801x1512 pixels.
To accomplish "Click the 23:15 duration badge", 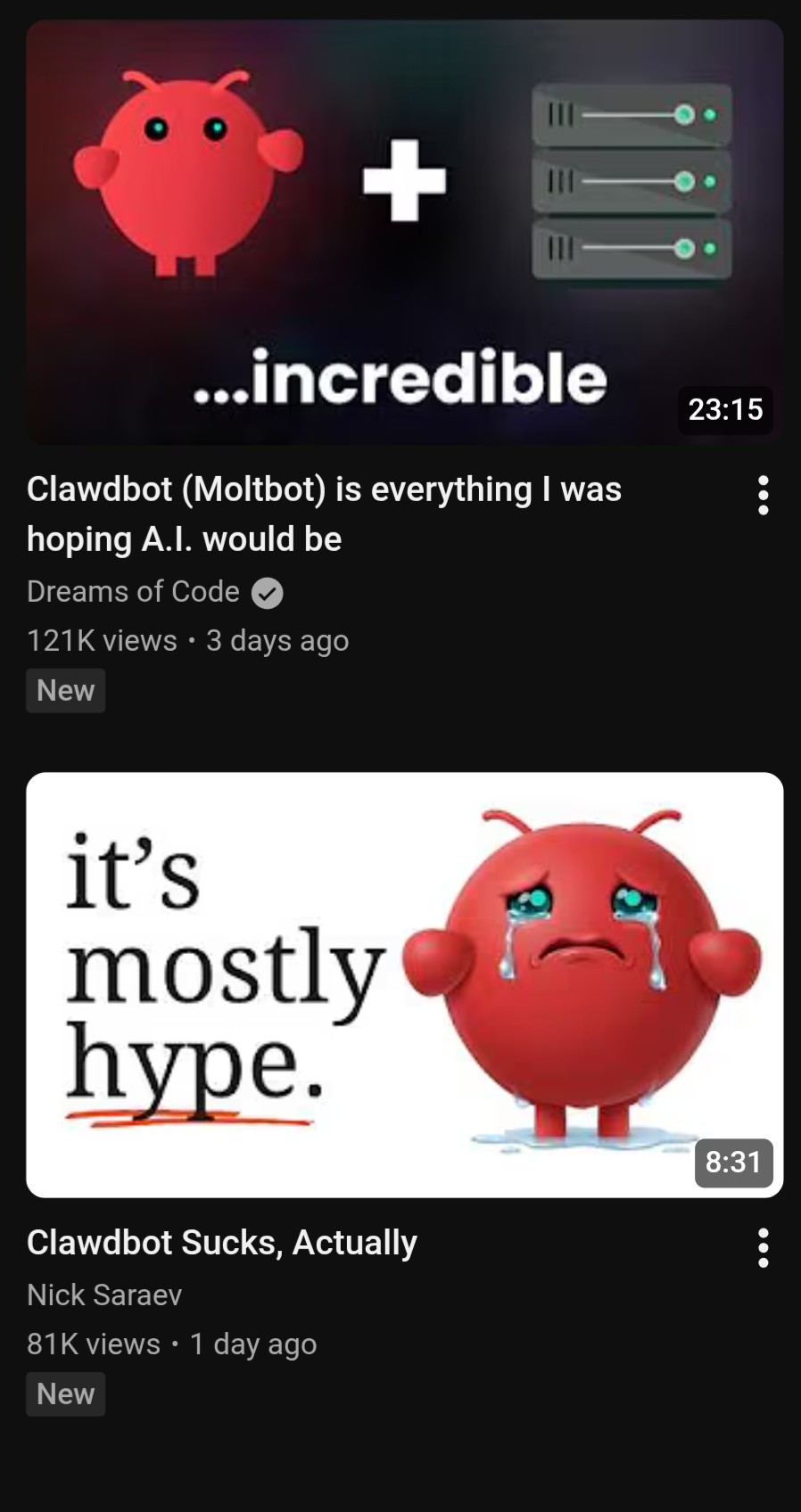I will (x=725, y=409).
